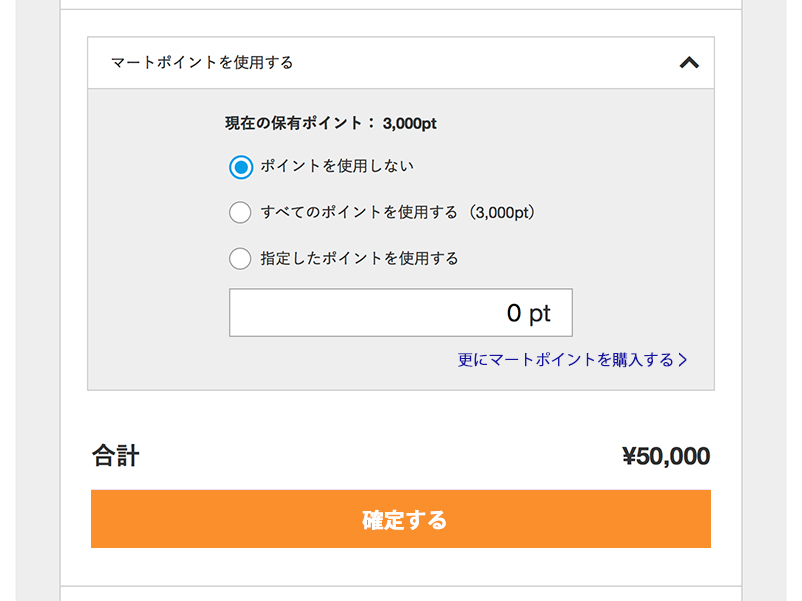This screenshot has width=802, height=601.
Task: Focus the points amount input field
Action: coord(400,313)
